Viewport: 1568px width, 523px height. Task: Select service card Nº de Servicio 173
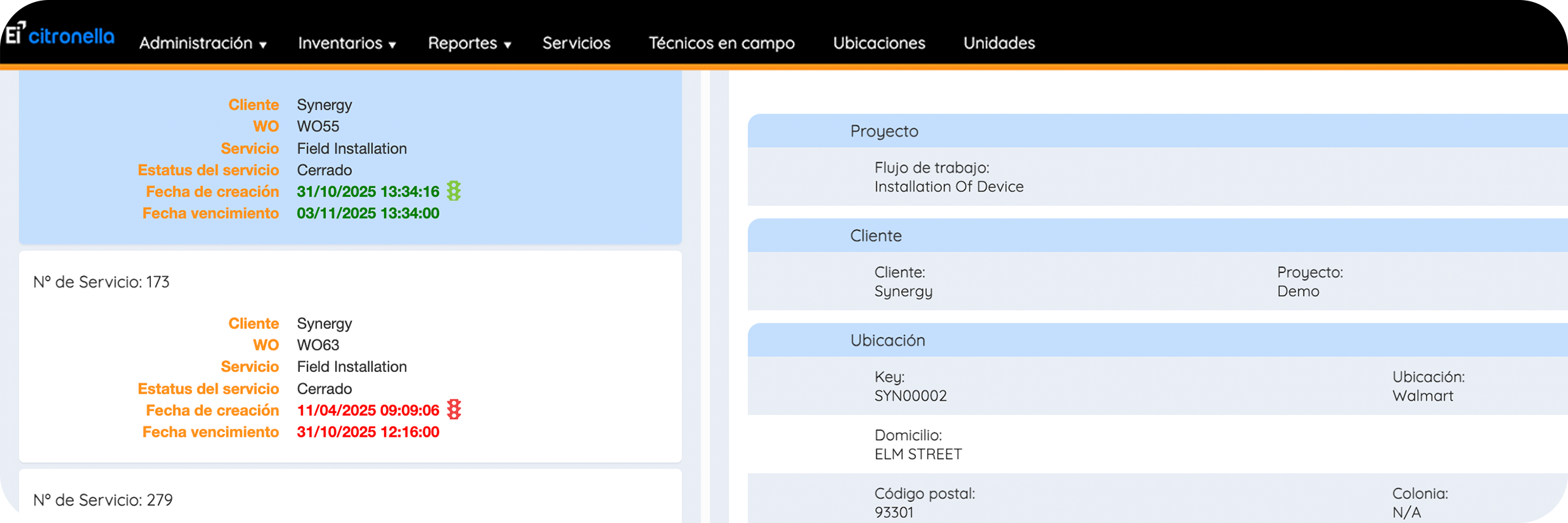point(350,356)
